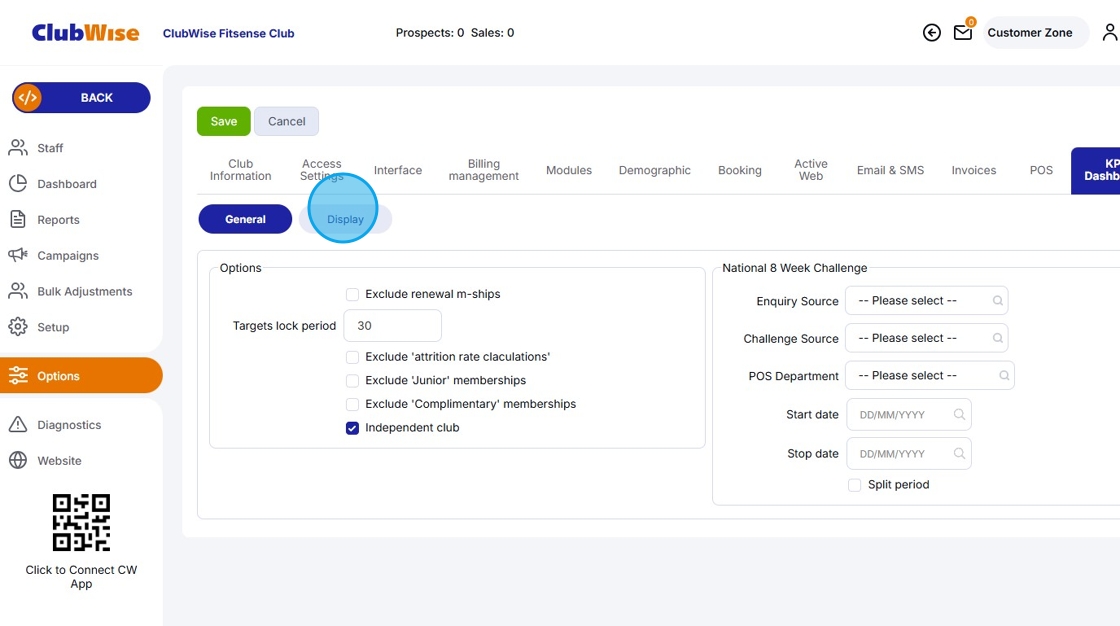Click the BACK button in sidebar
1120x626 pixels.
click(81, 98)
